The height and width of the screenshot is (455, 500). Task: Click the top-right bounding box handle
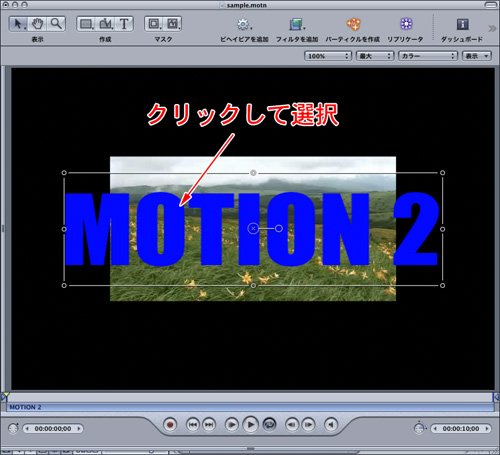pyautogui.click(x=442, y=173)
